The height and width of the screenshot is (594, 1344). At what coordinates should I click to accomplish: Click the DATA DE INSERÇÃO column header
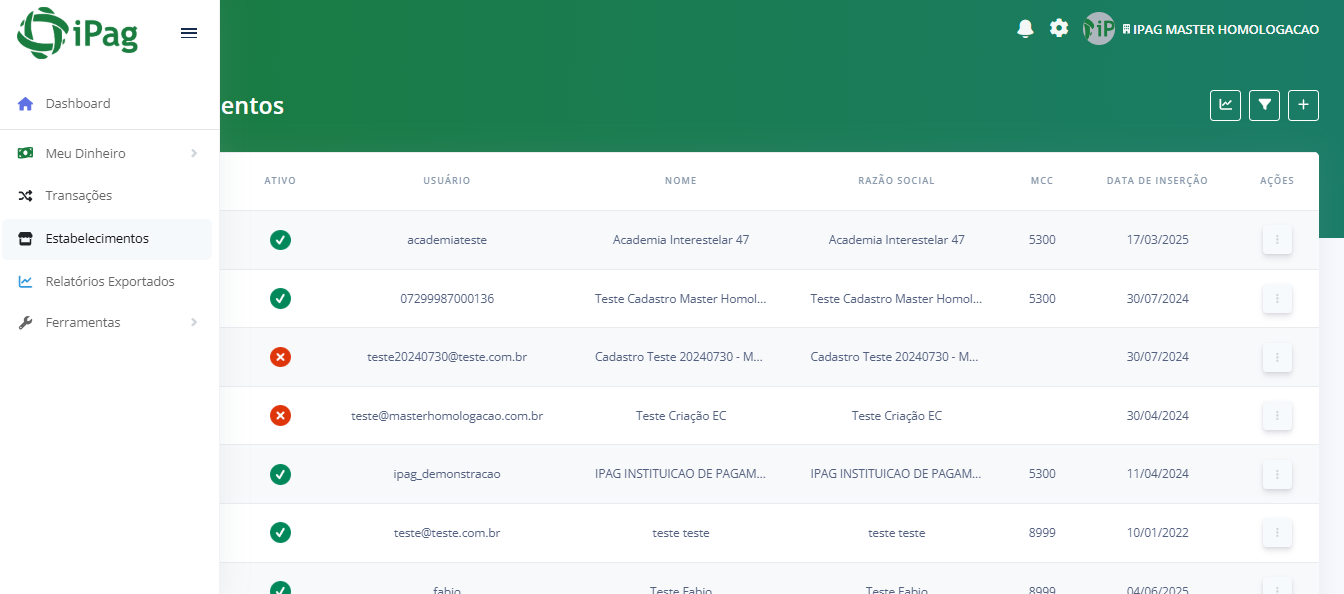(1158, 181)
